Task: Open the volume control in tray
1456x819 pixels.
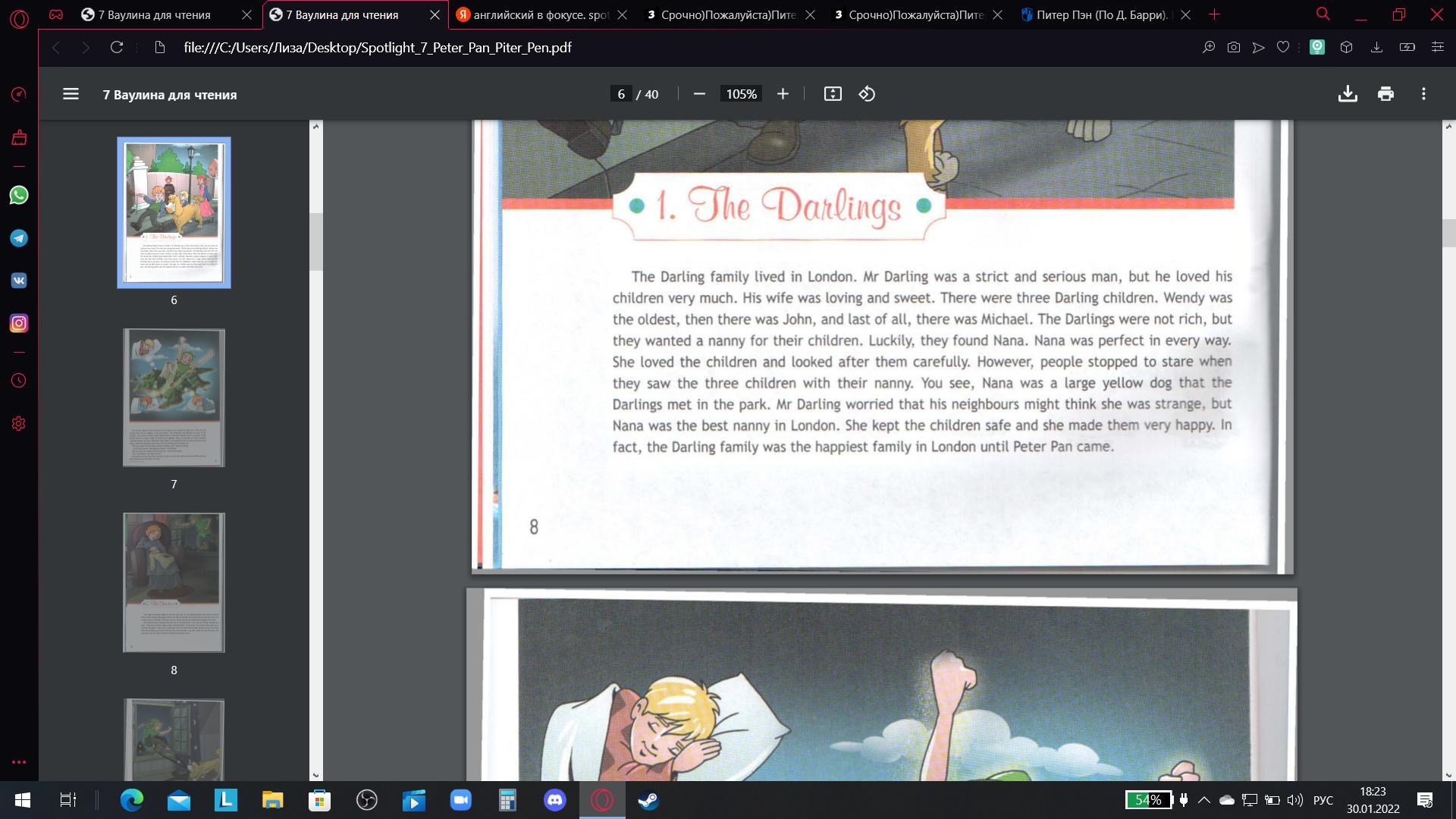Action: coord(1295,800)
